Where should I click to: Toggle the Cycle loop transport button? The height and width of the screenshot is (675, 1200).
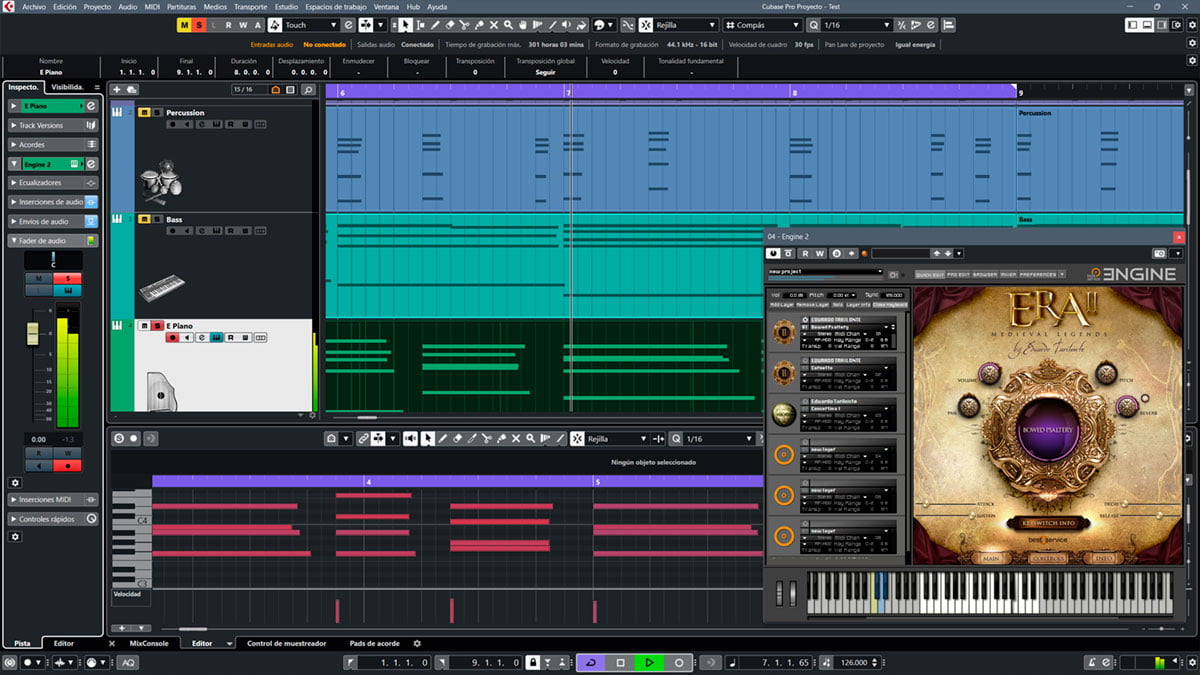point(591,662)
